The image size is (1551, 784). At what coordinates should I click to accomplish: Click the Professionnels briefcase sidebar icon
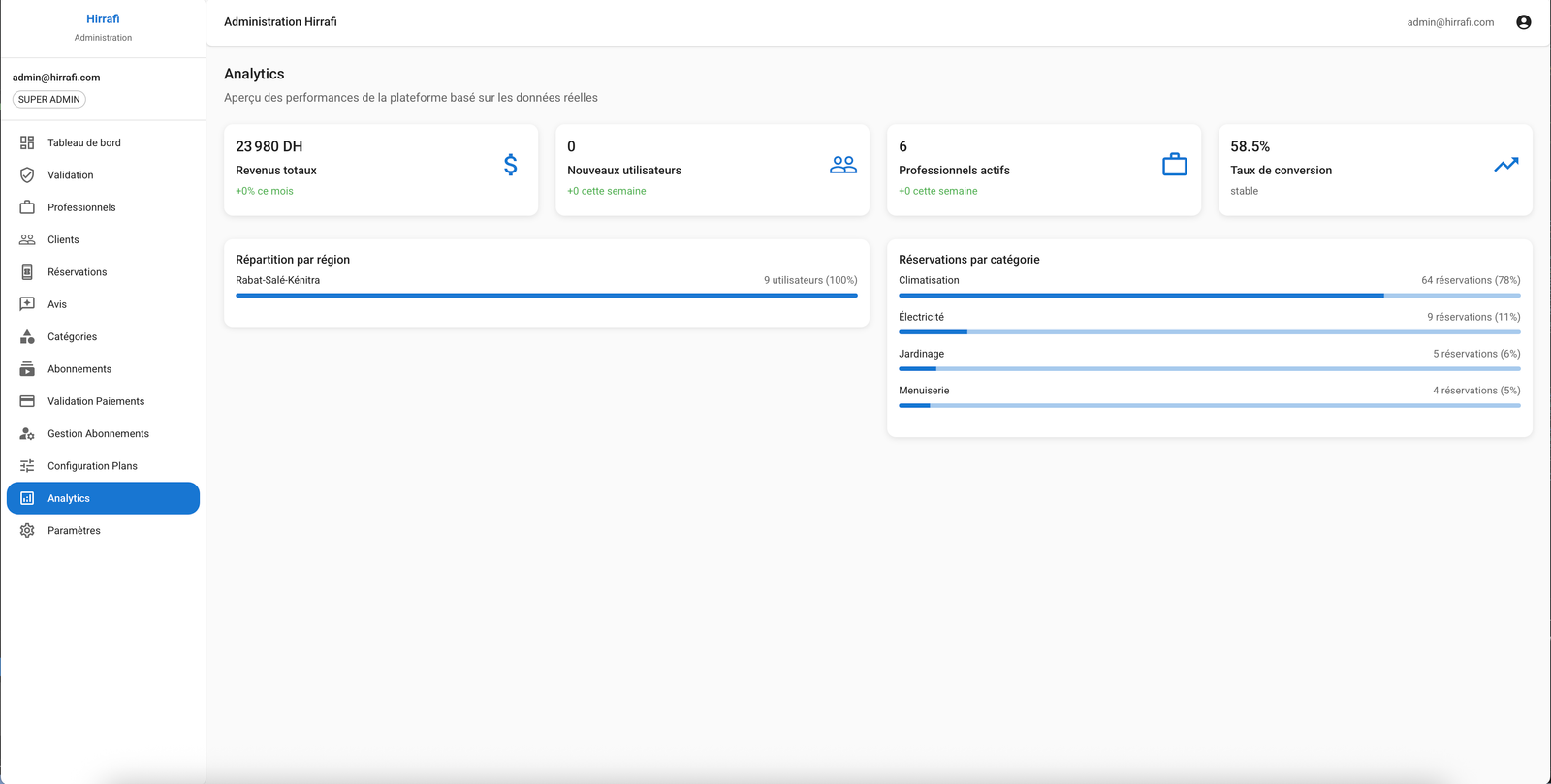[27, 207]
